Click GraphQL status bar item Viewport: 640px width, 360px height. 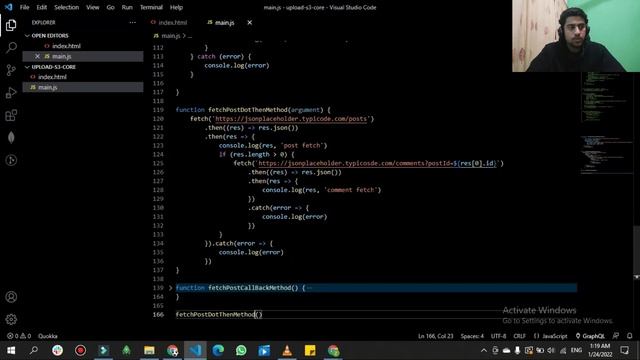(590, 336)
